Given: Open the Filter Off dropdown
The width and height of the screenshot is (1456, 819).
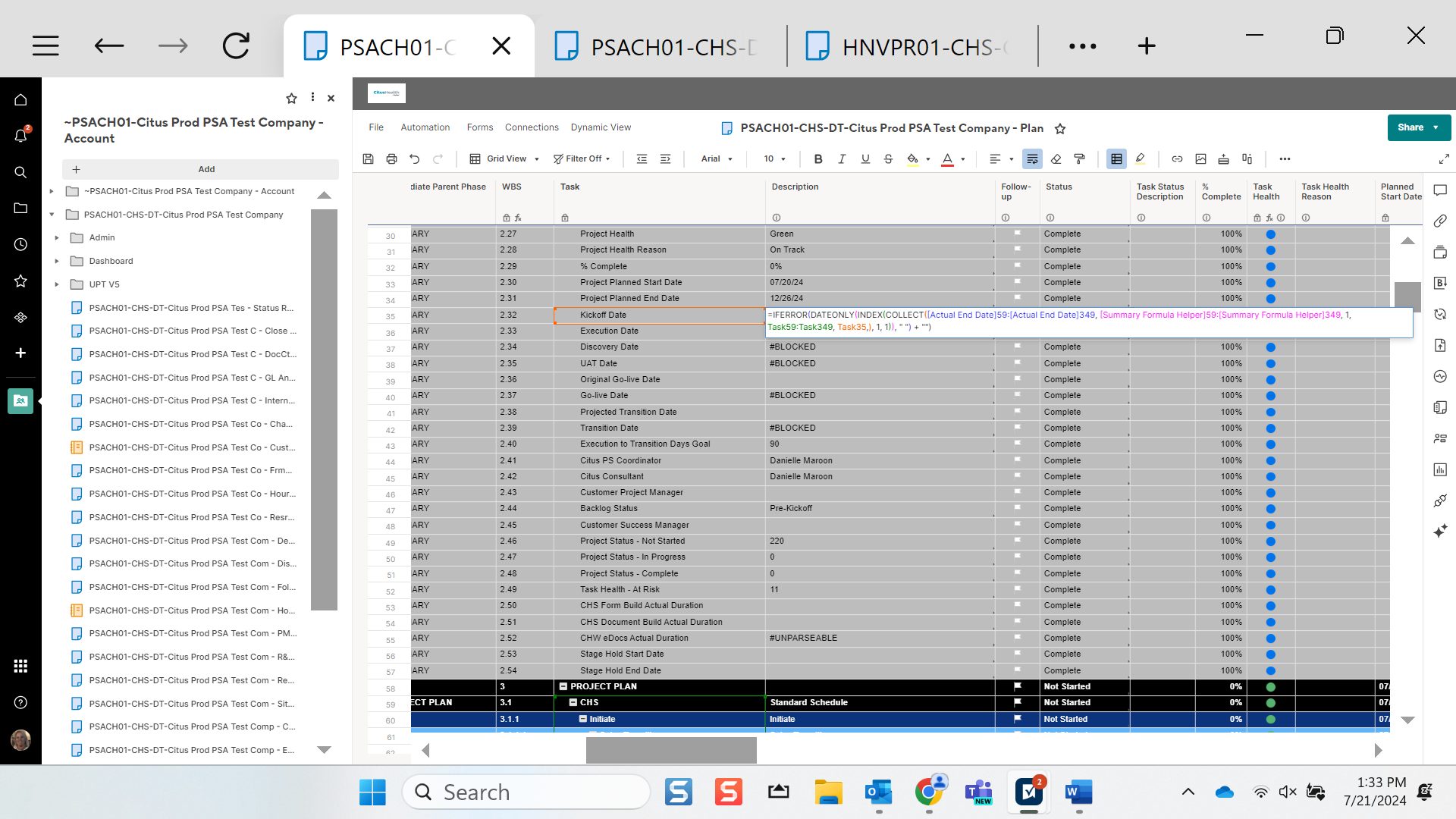Looking at the screenshot, I should coord(582,159).
